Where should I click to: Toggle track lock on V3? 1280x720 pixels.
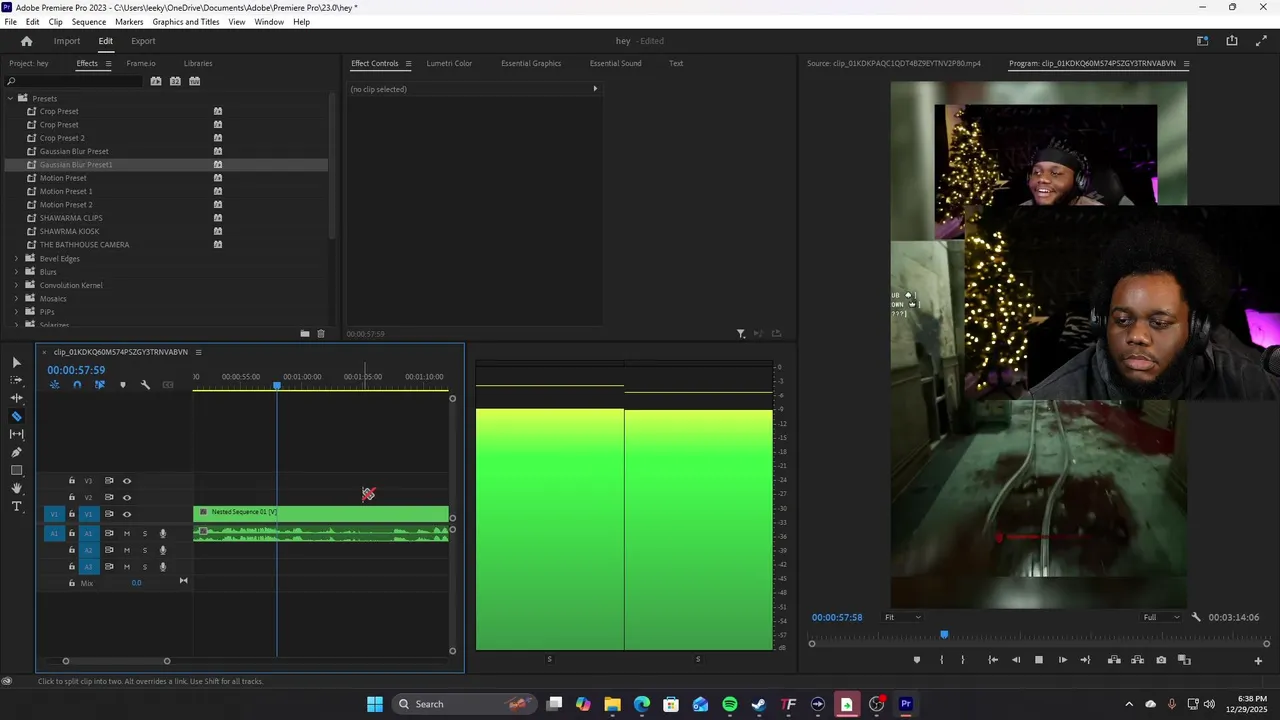click(71, 481)
